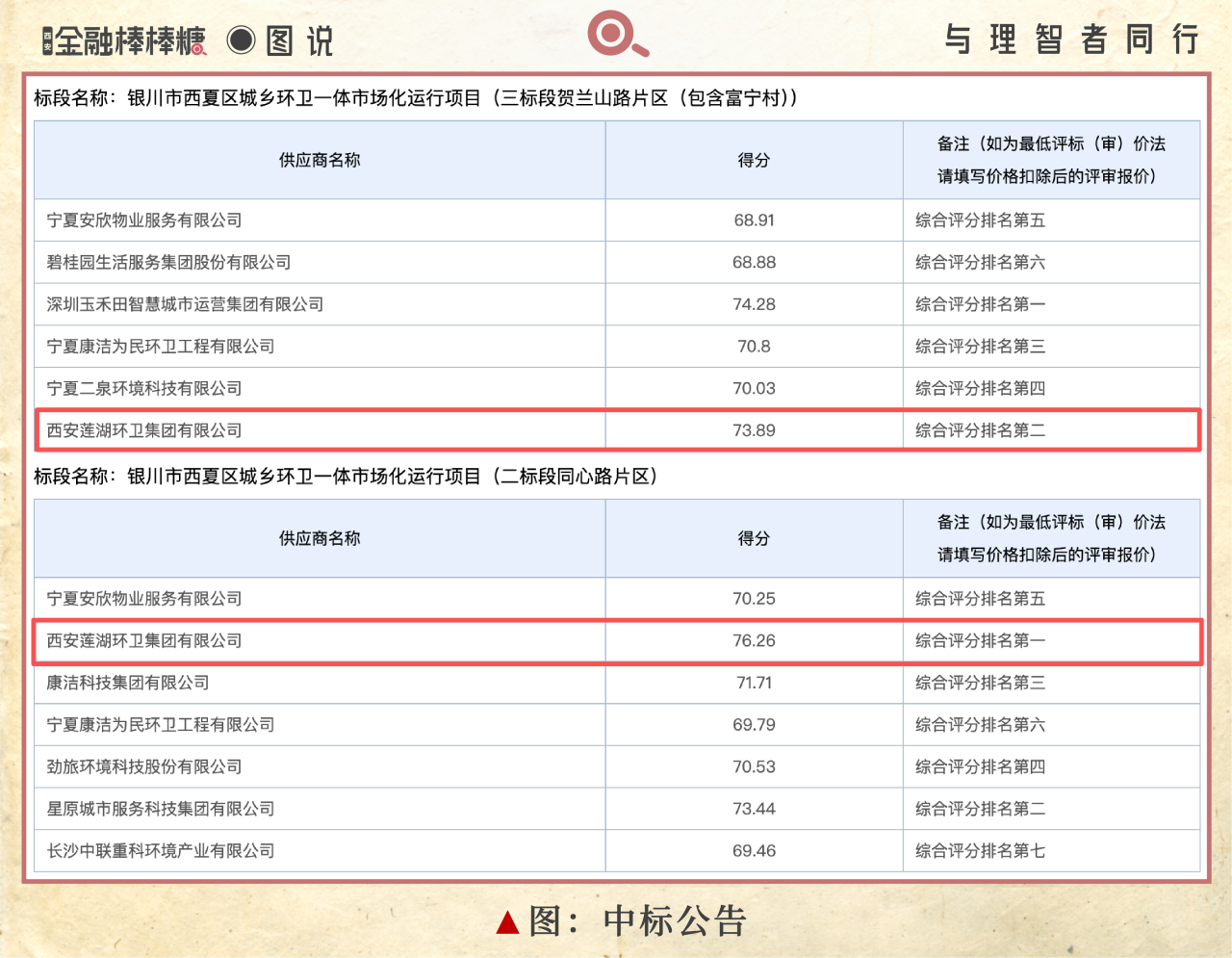
Task: Click the score 70.8
Action: (x=754, y=347)
